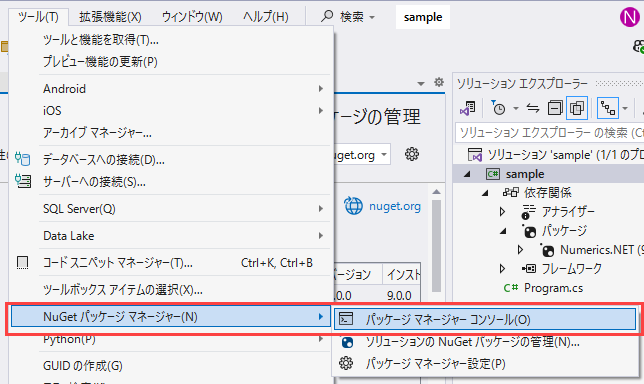Open the nuget.org link
The width and height of the screenshot is (644, 384).
point(395,206)
